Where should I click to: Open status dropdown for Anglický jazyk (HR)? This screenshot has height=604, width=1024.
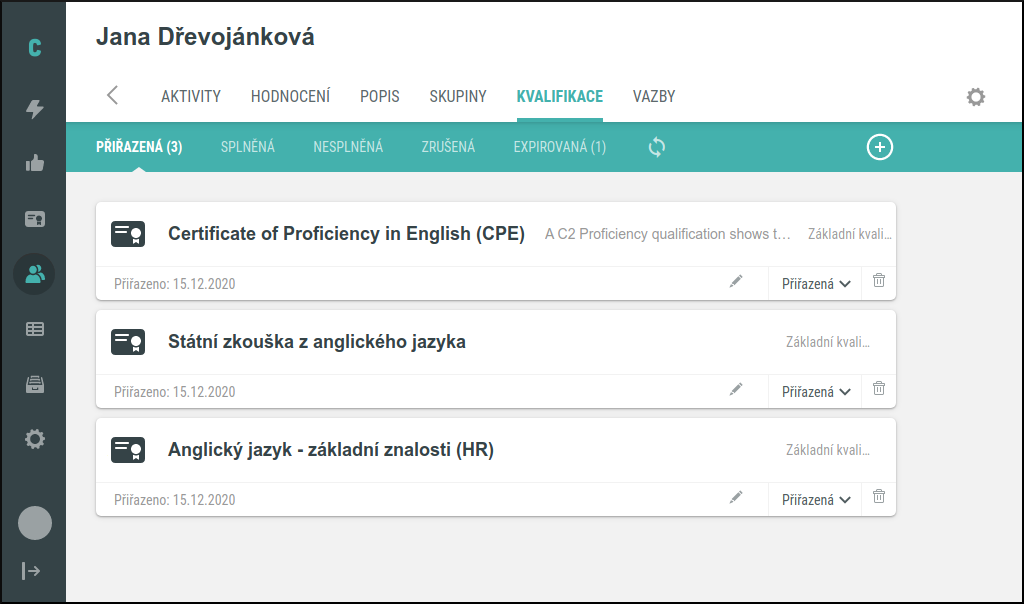[815, 500]
